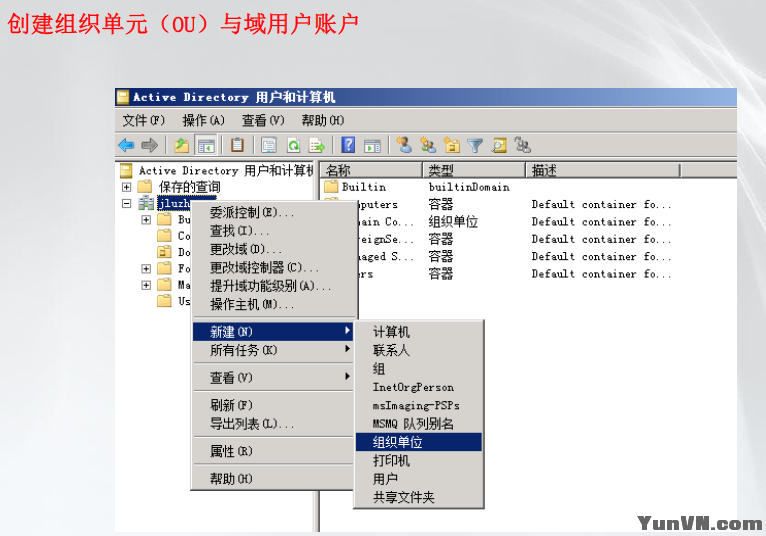Choose 提升域功能级别(A)... from context menu

[x=274, y=286]
